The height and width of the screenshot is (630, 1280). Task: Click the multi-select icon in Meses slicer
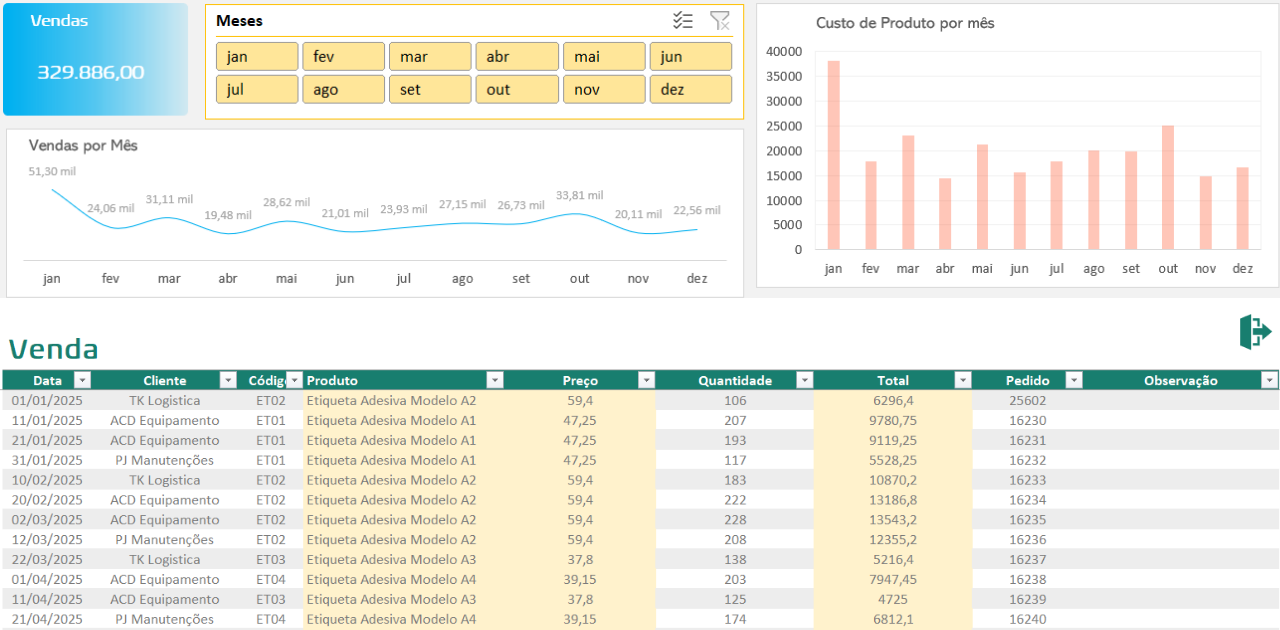[683, 21]
